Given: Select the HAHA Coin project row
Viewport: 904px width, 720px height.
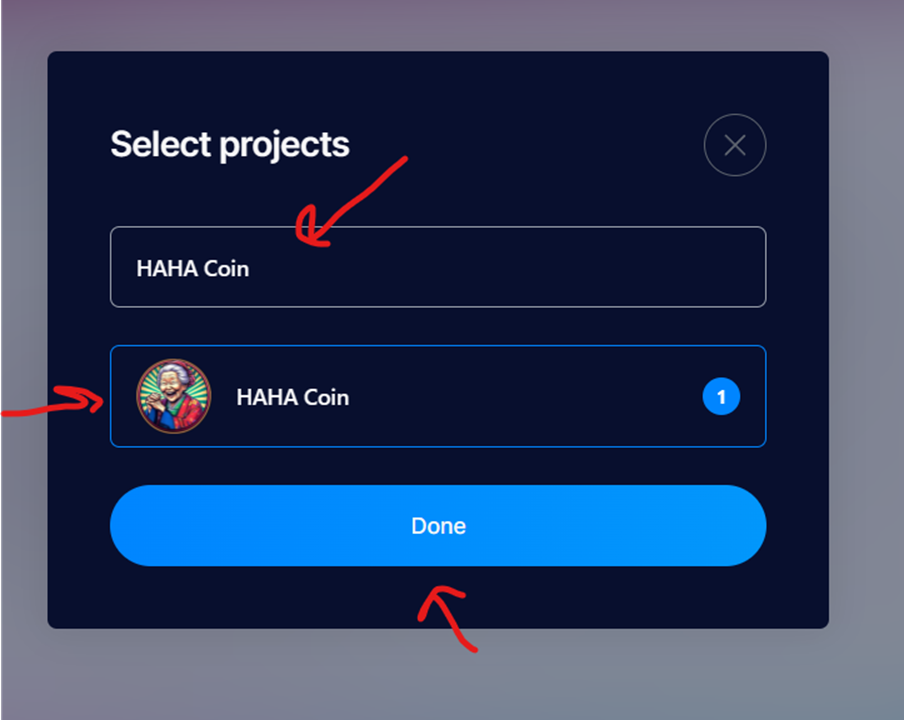Looking at the screenshot, I should pos(438,396).
